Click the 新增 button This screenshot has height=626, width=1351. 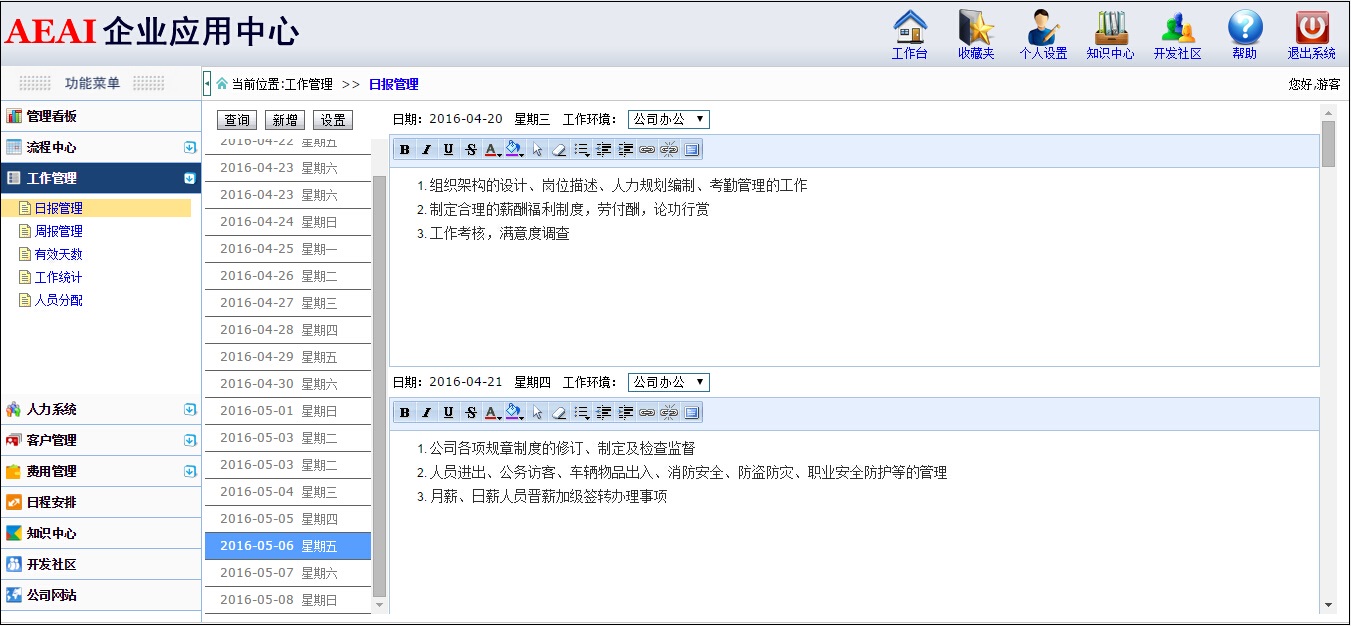click(284, 120)
